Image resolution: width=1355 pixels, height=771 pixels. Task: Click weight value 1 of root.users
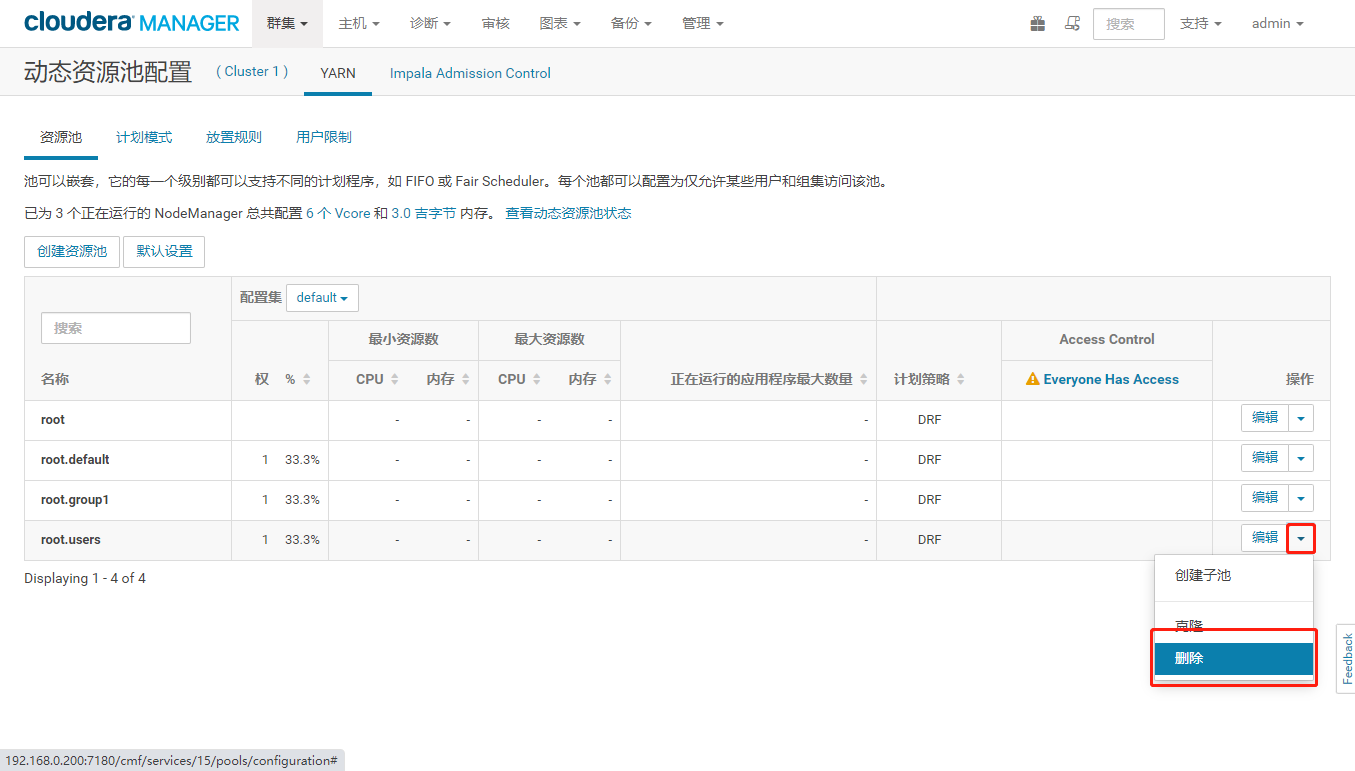point(265,539)
